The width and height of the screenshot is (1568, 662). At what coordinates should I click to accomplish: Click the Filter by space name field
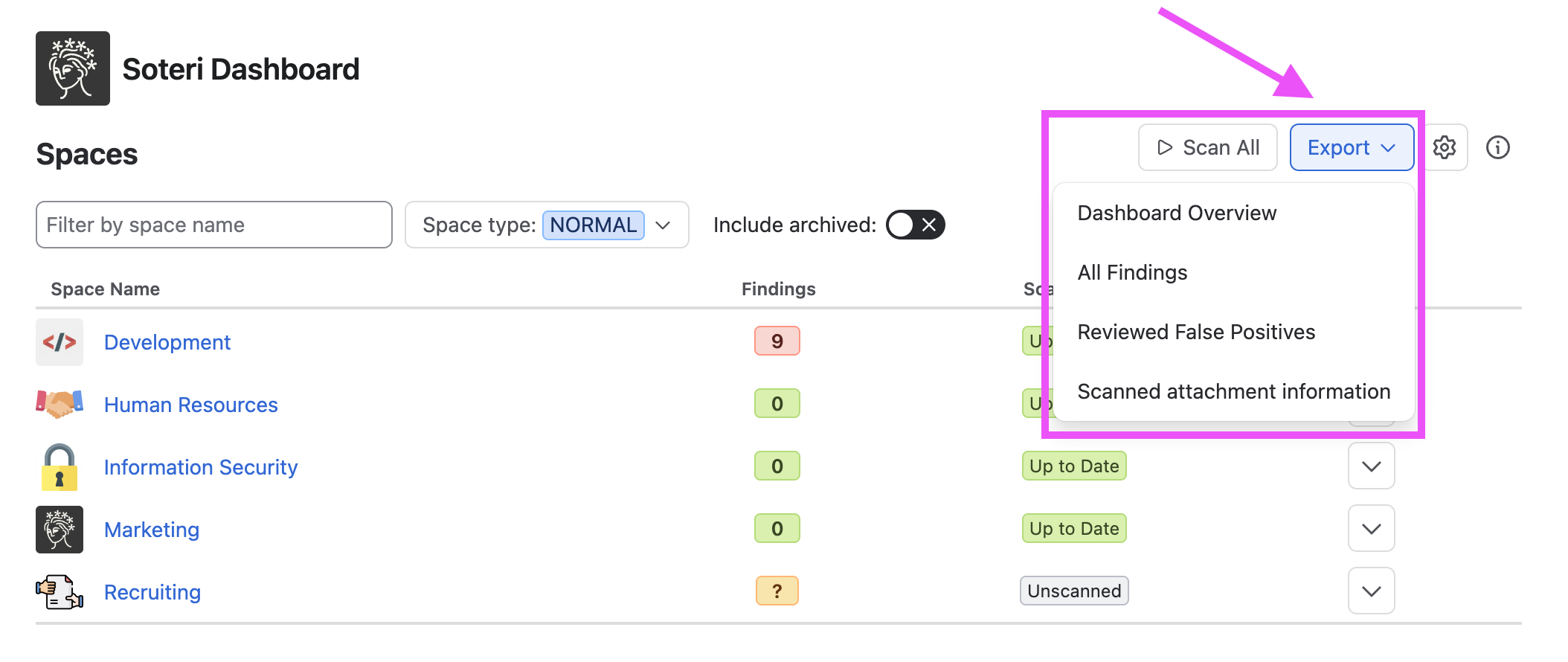pos(214,225)
